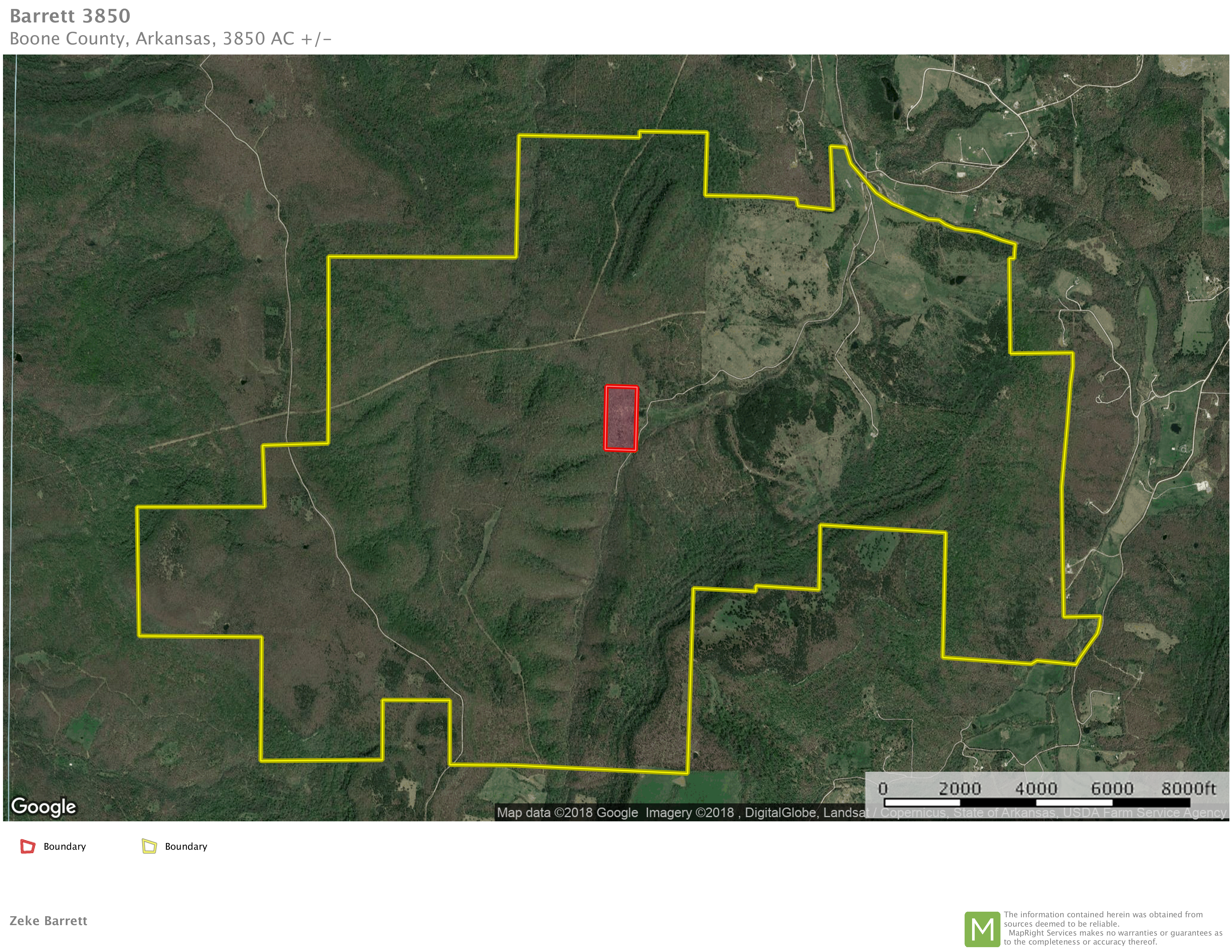Click the Barrett 3850 title

(70, 16)
